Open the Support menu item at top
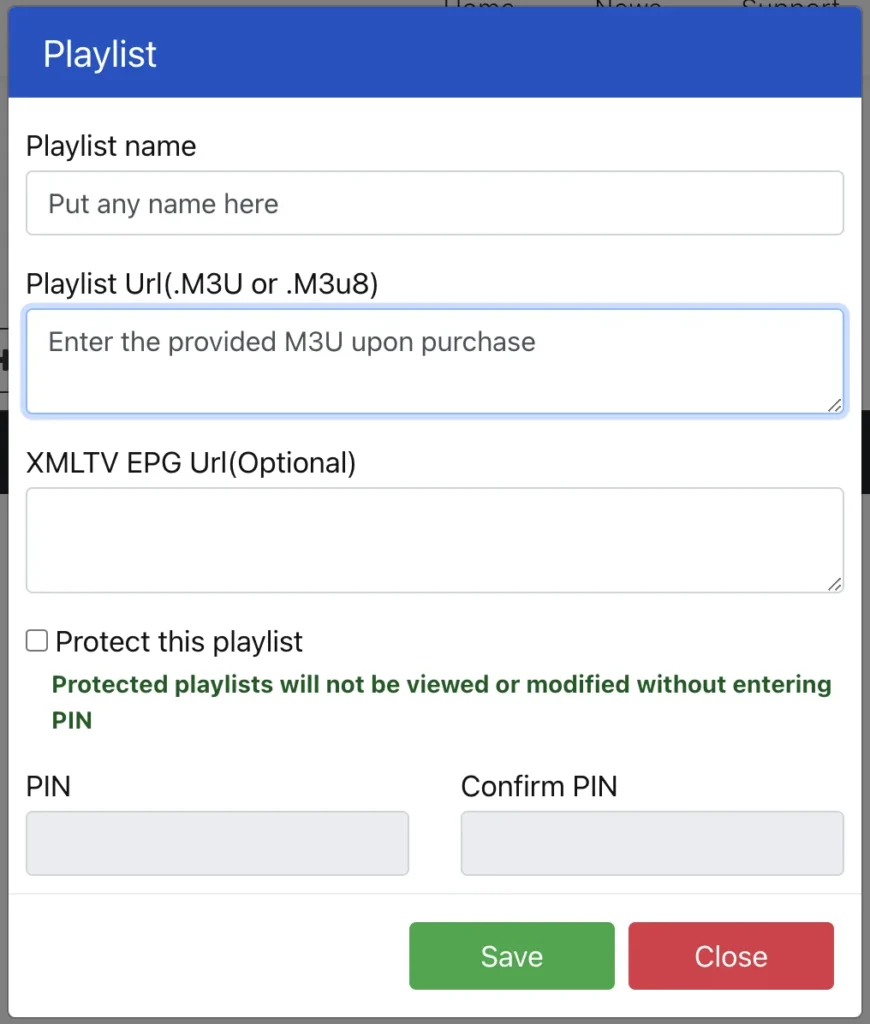Image resolution: width=870 pixels, height=1024 pixels. (790, 5)
